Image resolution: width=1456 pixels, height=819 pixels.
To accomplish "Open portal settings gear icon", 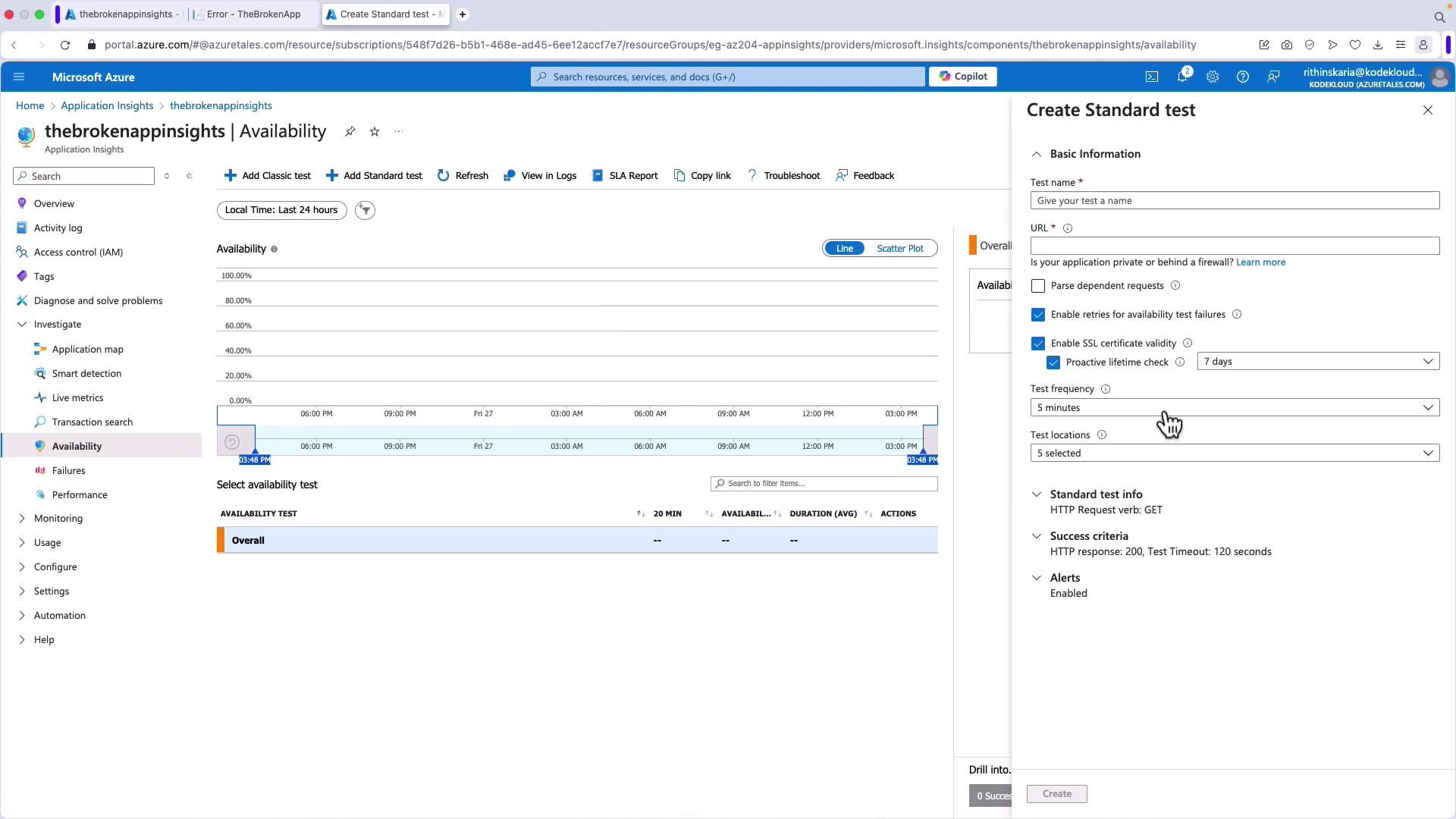I will [x=1212, y=77].
